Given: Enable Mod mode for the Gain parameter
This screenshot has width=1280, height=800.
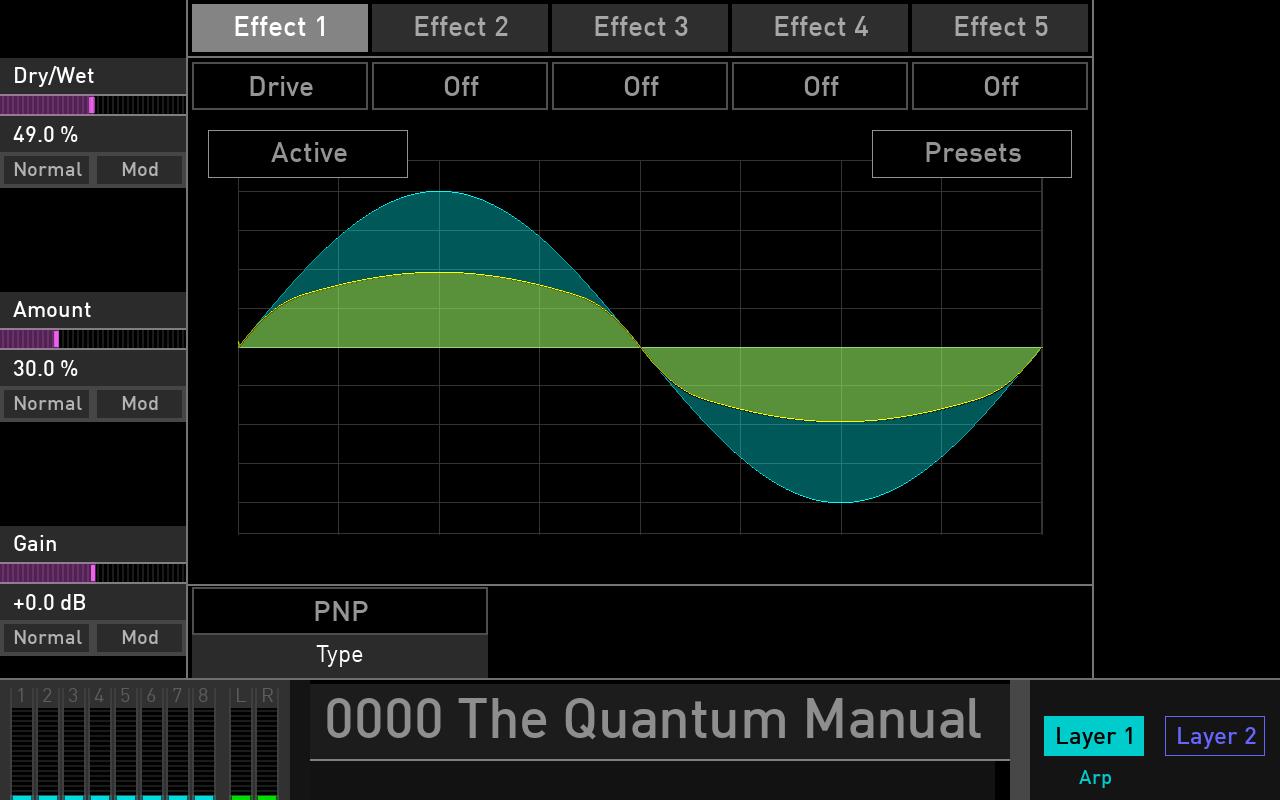Looking at the screenshot, I should click(139, 637).
